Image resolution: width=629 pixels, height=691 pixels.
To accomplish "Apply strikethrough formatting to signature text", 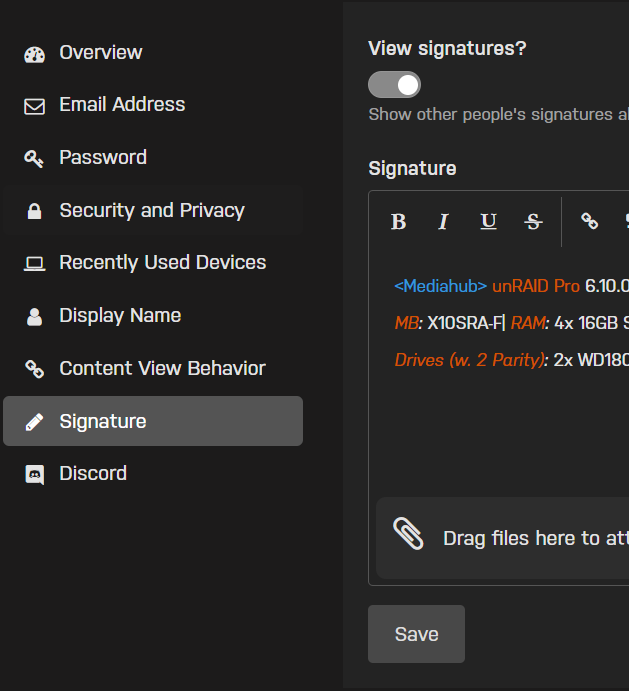I will coord(533,222).
